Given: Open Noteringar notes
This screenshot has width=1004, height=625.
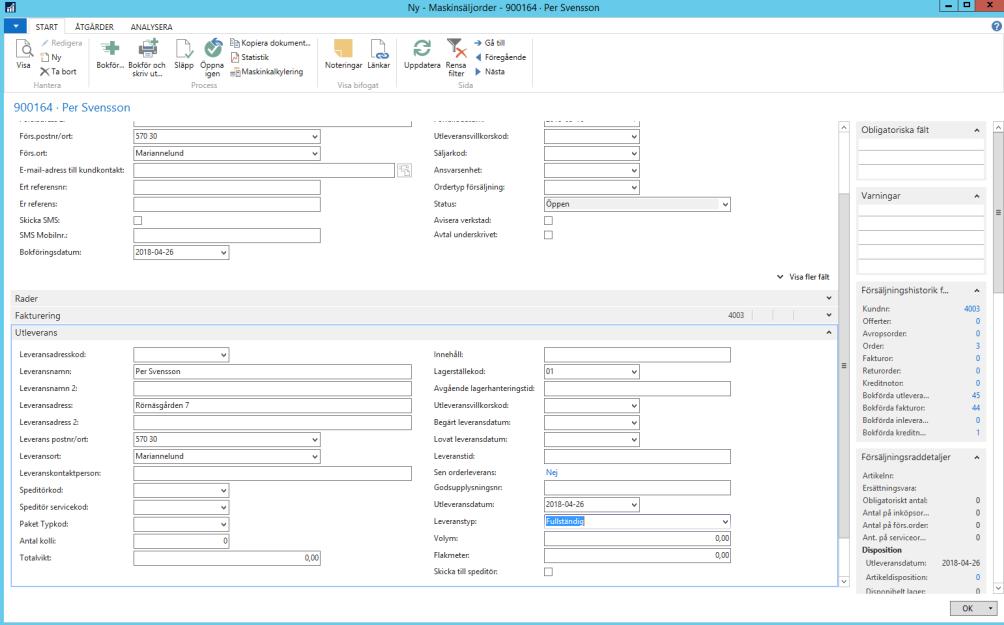Looking at the screenshot, I should tap(343, 54).
